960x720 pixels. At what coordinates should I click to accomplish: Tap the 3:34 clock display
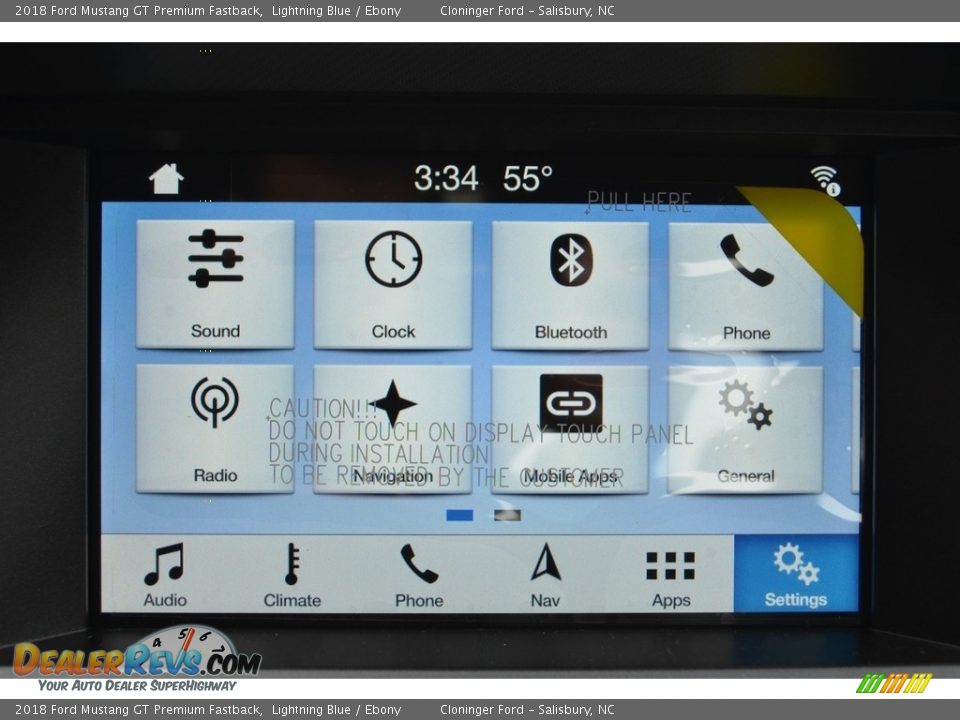(446, 179)
